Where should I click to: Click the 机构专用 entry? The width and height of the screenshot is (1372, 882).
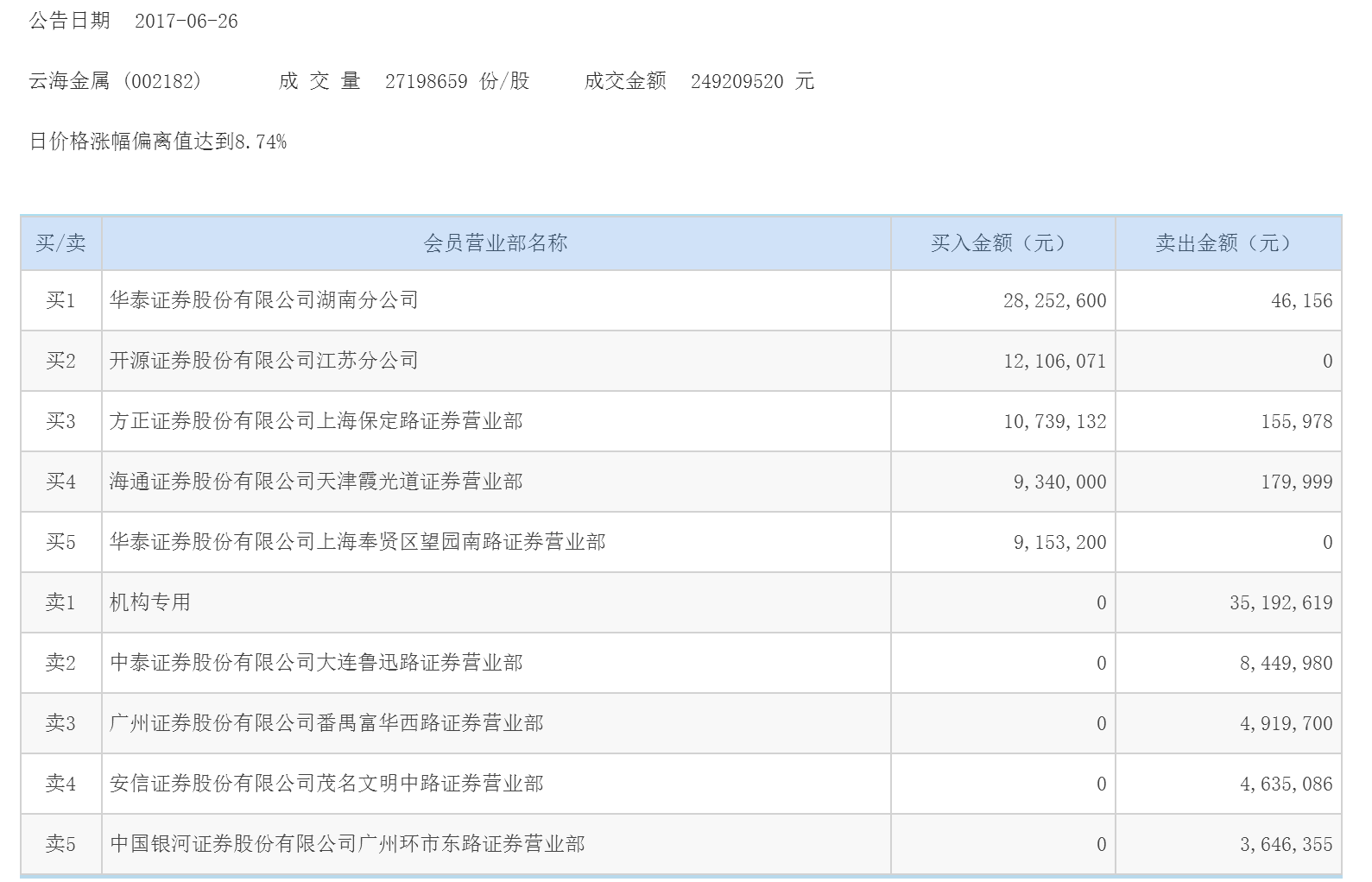coord(150,602)
